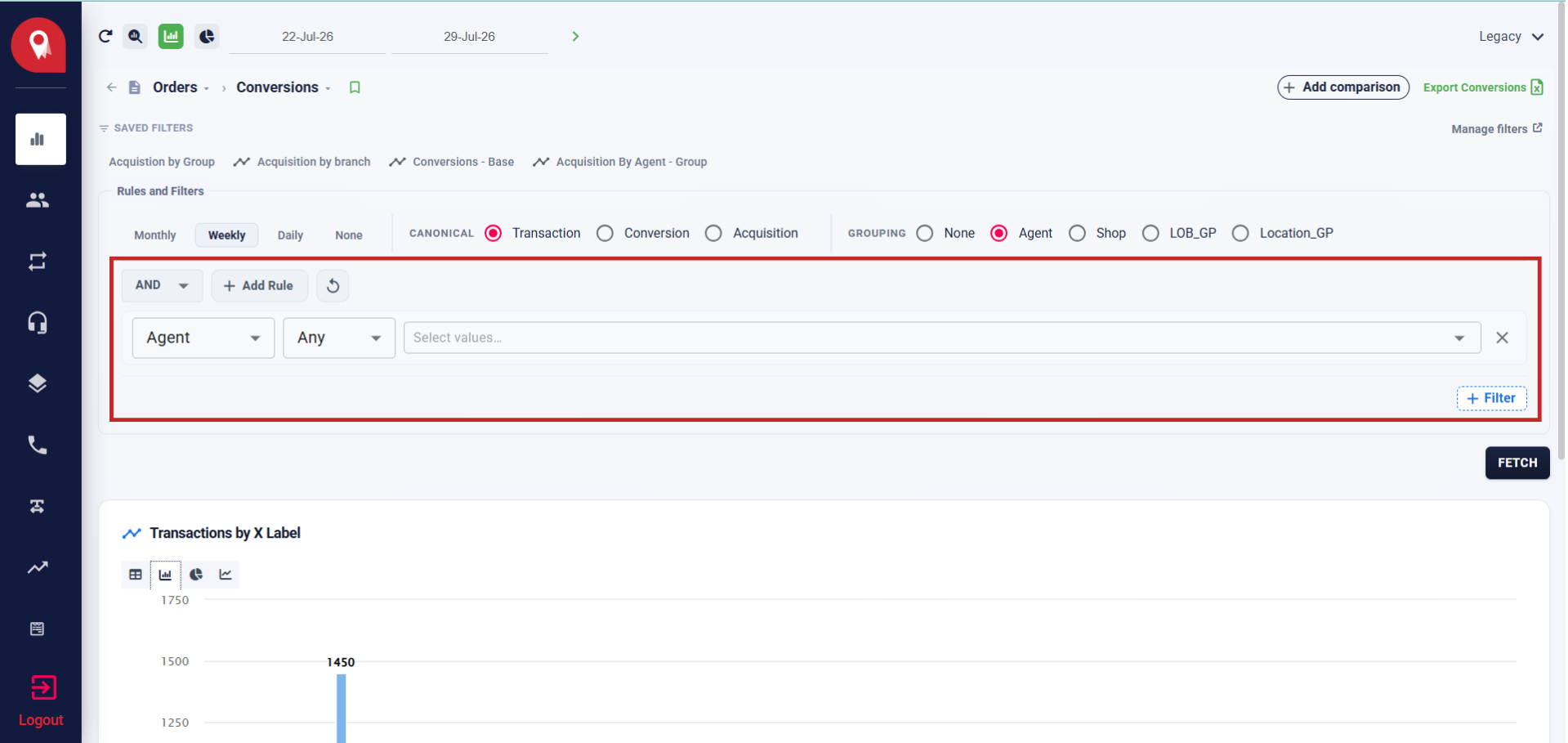Click the FETCH button
This screenshot has height=743, width=1568.
point(1517,463)
